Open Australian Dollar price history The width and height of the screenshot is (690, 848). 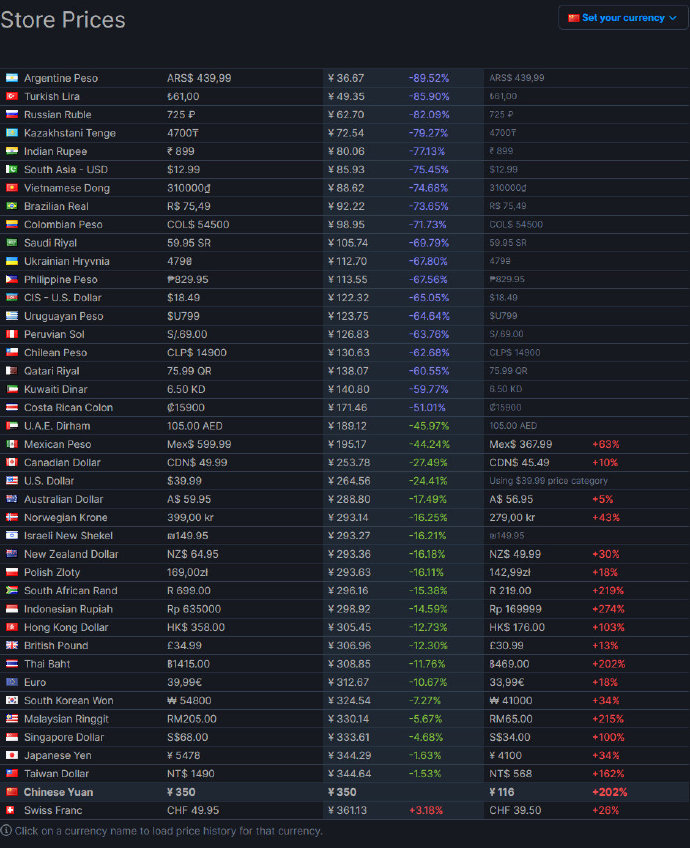click(62, 499)
